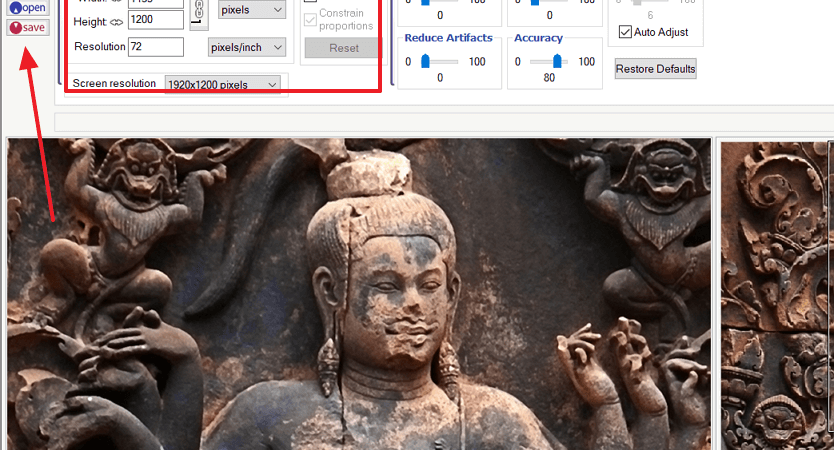Click the Screen resolution label
Image resolution: width=834 pixels, height=450 pixels.
tap(114, 83)
